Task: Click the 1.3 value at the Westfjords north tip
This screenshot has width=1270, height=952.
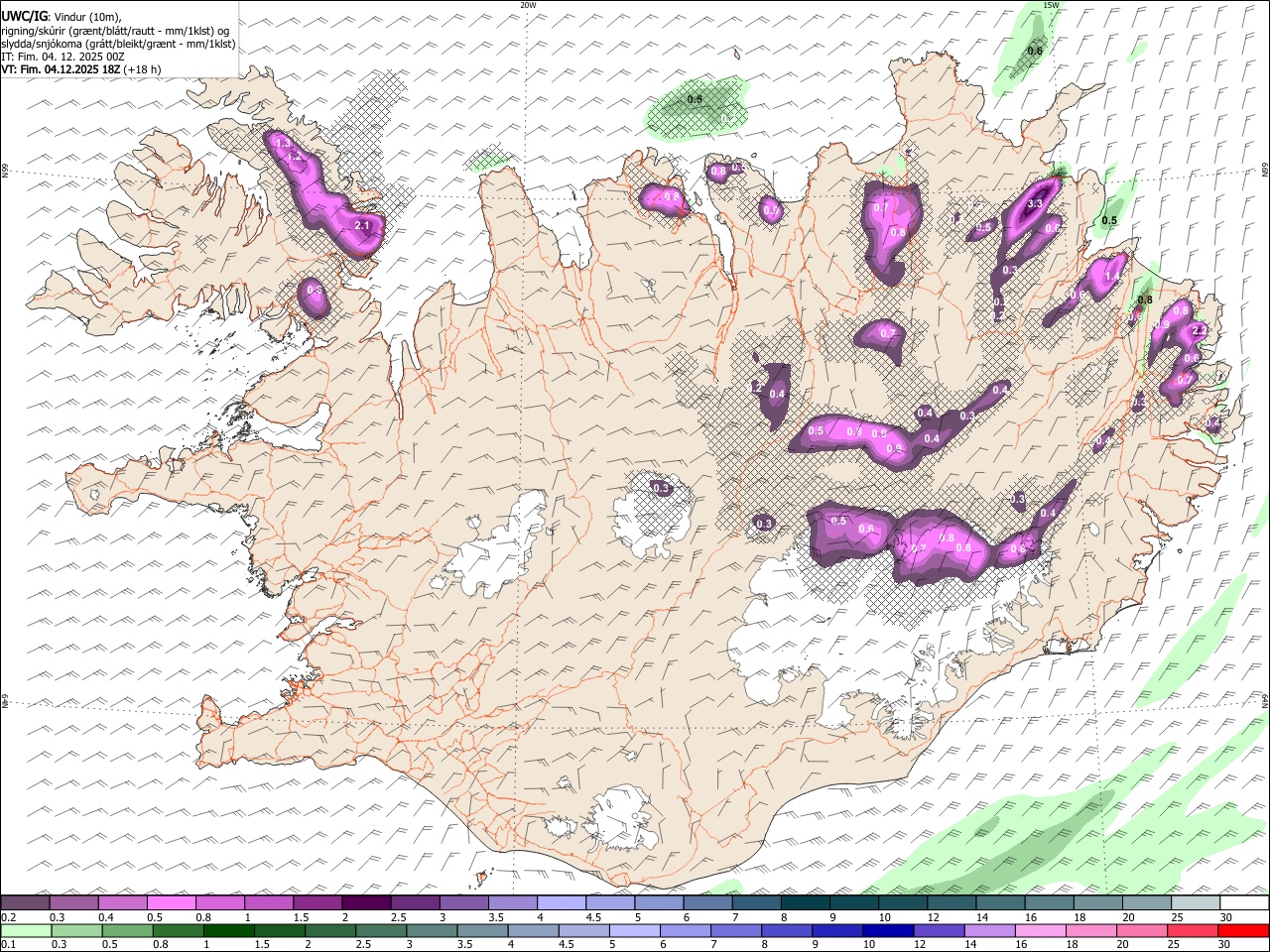Action: [x=283, y=144]
